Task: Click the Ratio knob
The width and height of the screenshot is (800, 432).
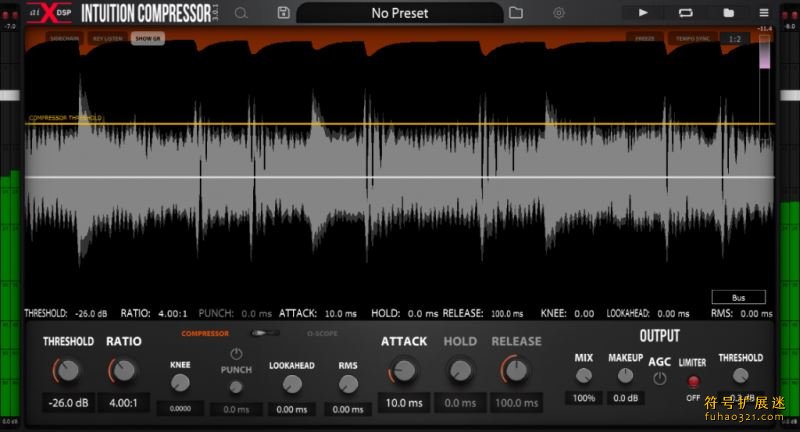Action: pyautogui.click(x=123, y=371)
